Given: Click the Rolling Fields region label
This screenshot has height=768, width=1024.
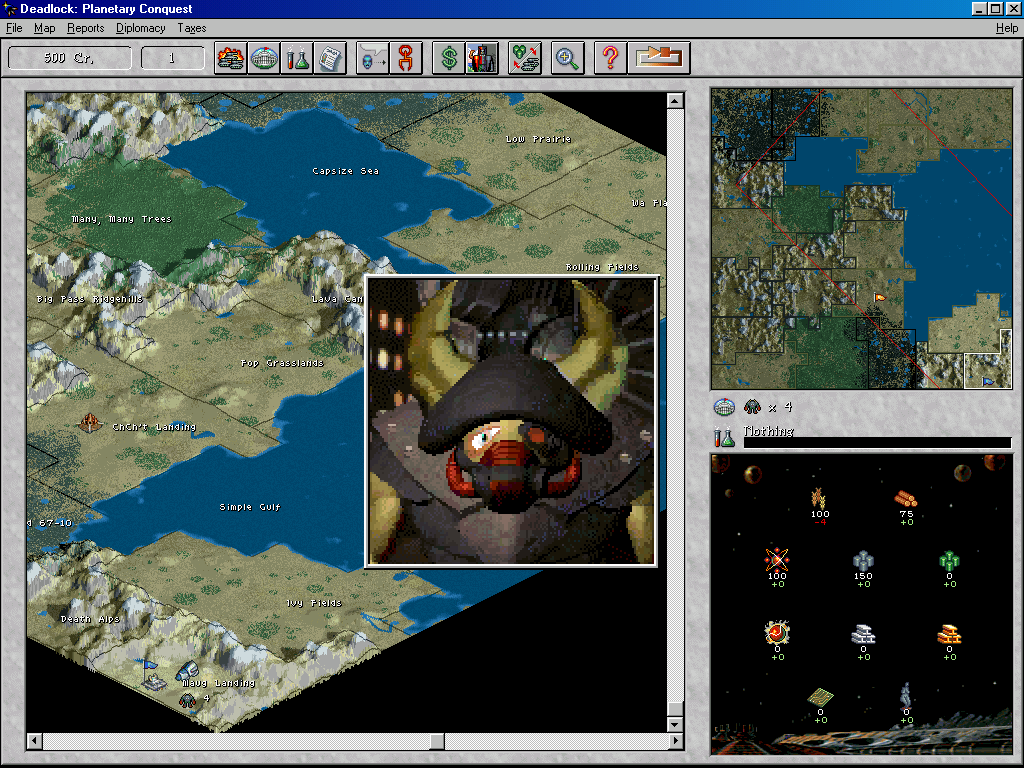Looking at the screenshot, I should (x=601, y=267).
